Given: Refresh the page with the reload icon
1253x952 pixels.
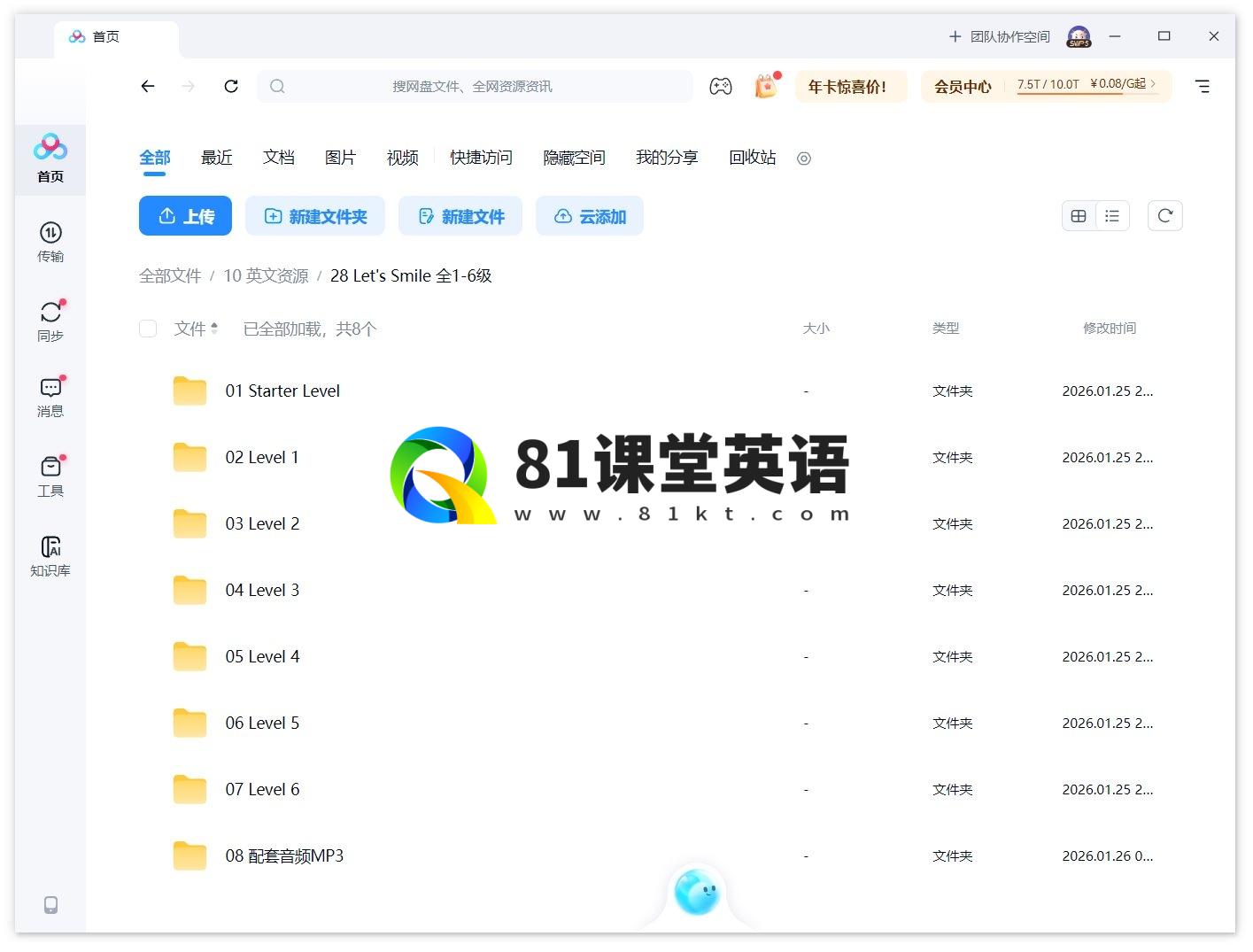Looking at the screenshot, I should point(231,86).
